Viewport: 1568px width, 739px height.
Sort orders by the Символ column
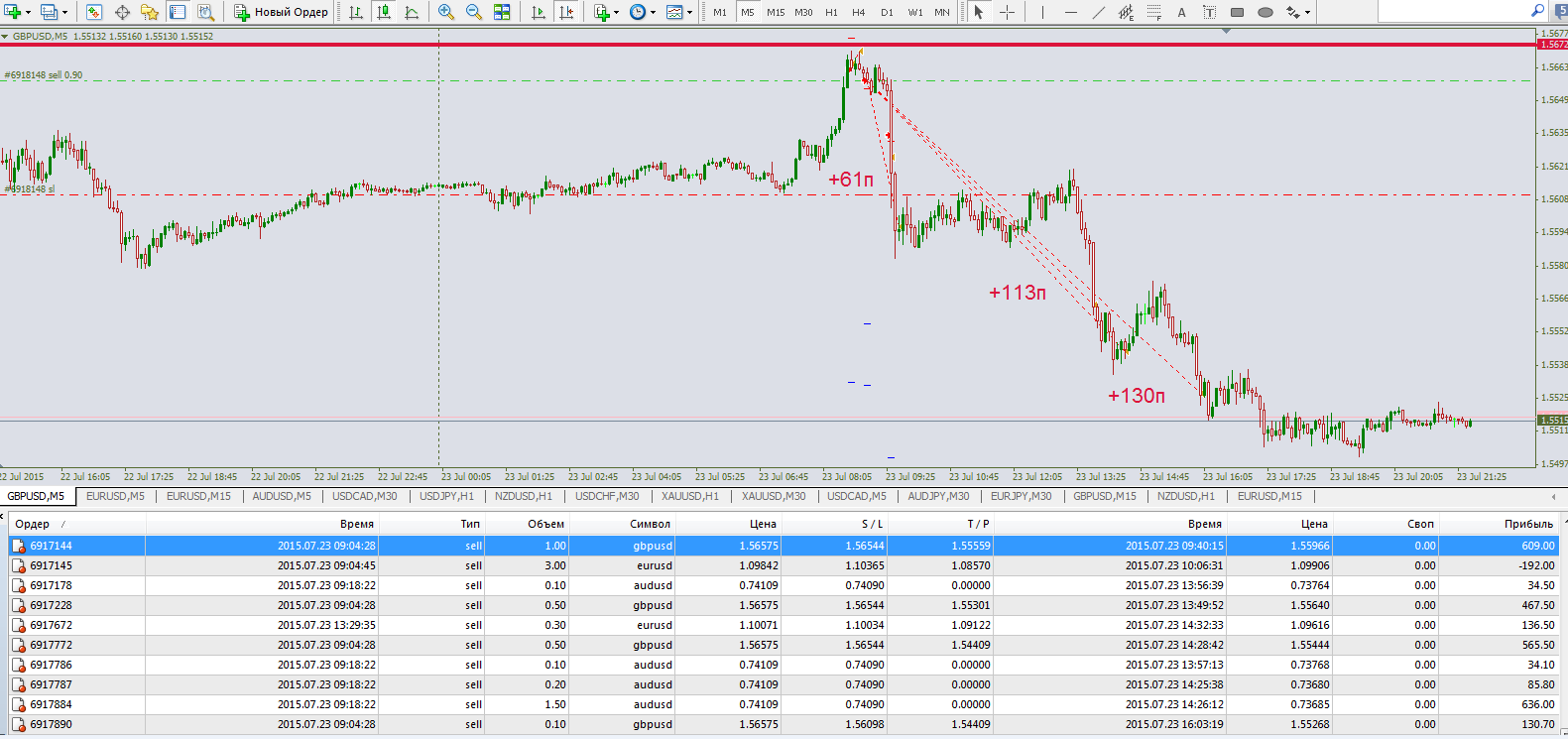pos(622,524)
